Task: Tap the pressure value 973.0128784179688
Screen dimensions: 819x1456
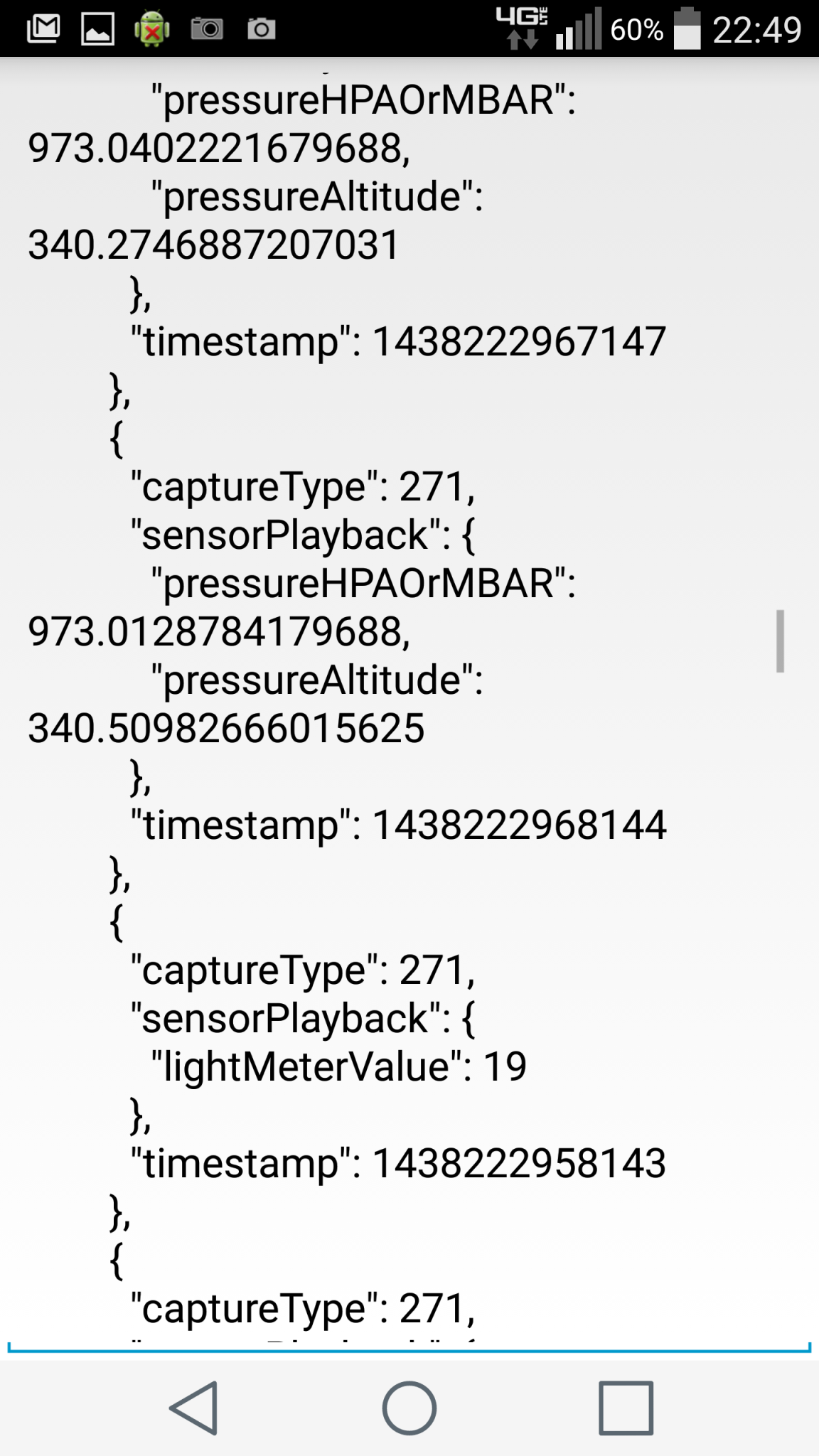Action: tap(219, 632)
